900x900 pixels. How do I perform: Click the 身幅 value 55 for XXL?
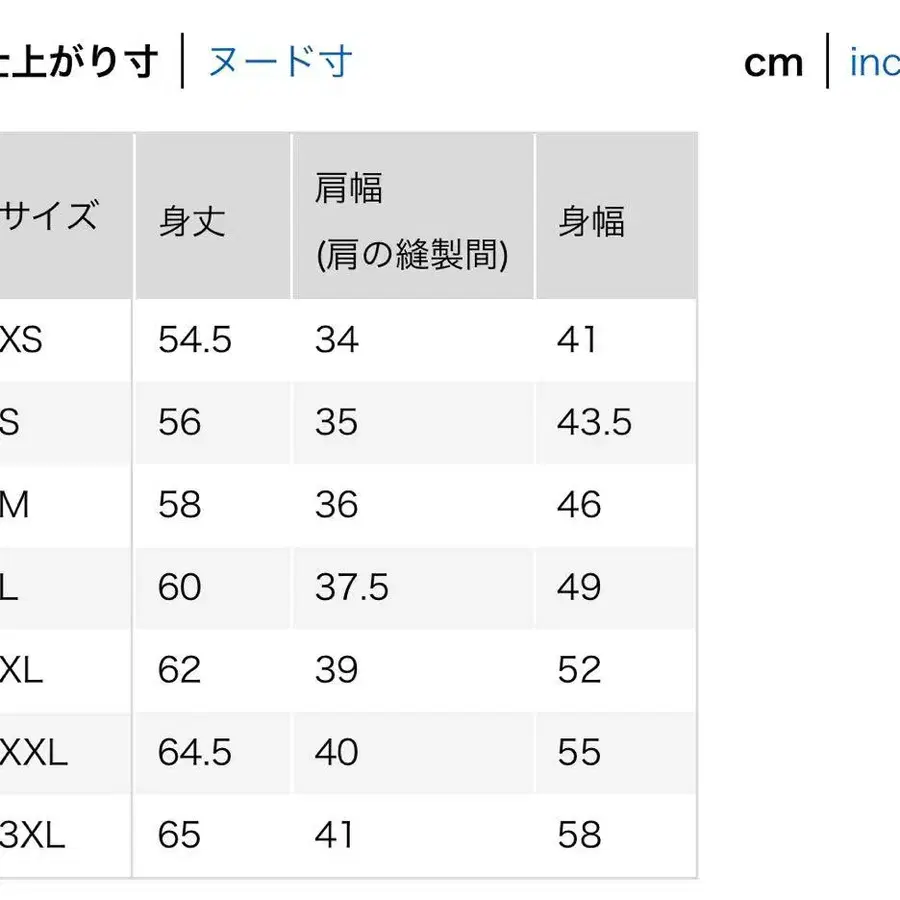578,752
